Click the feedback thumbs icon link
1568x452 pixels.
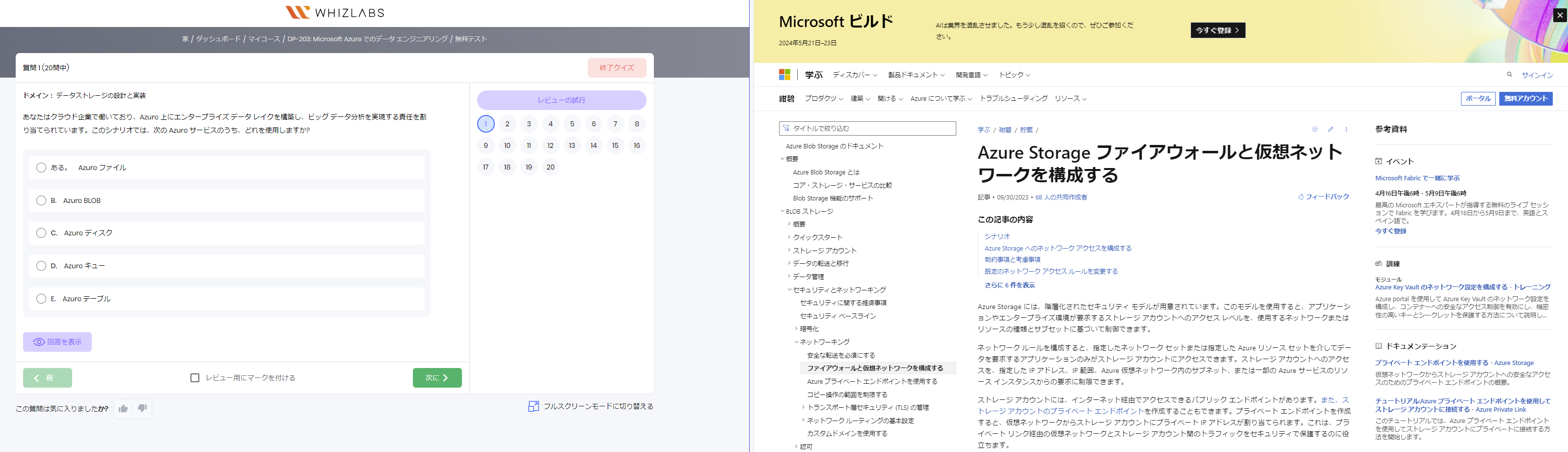coord(1324,197)
